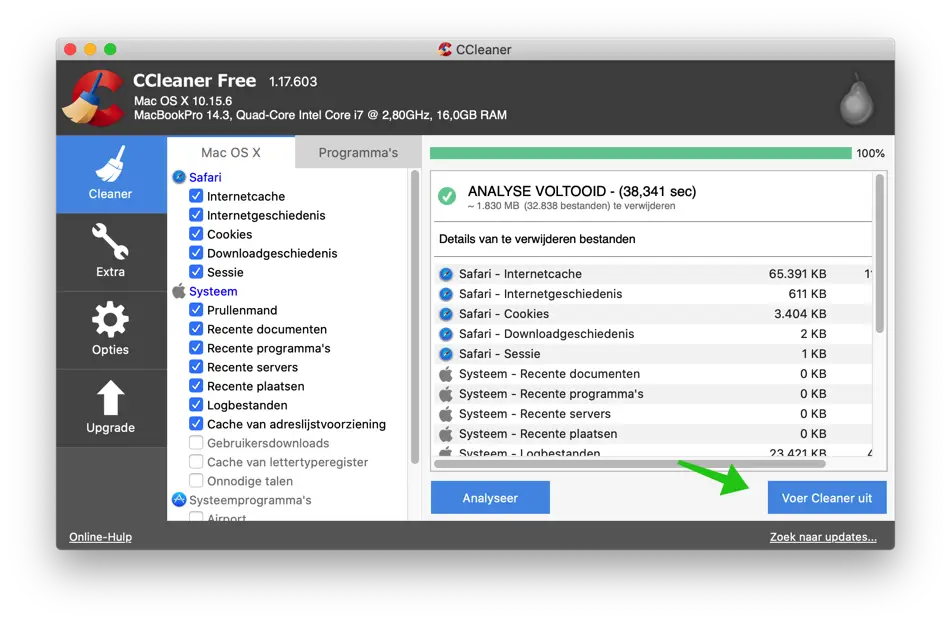
Task: Click Apple icon in Recente documenten result row
Action: pos(446,374)
